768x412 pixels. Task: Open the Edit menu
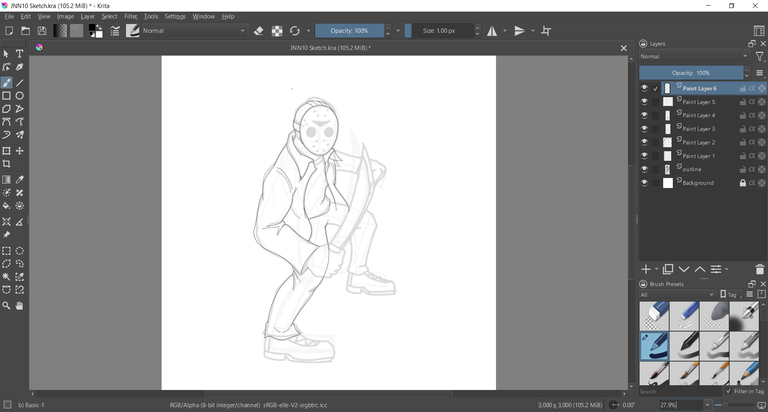click(25, 16)
